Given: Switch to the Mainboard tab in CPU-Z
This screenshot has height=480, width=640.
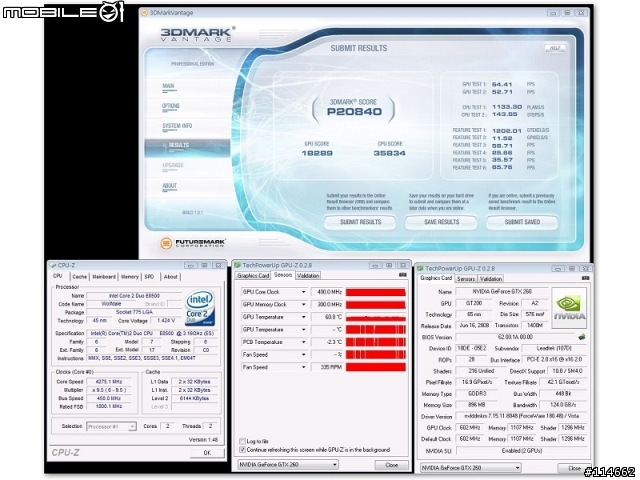Looking at the screenshot, I should [104, 277].
